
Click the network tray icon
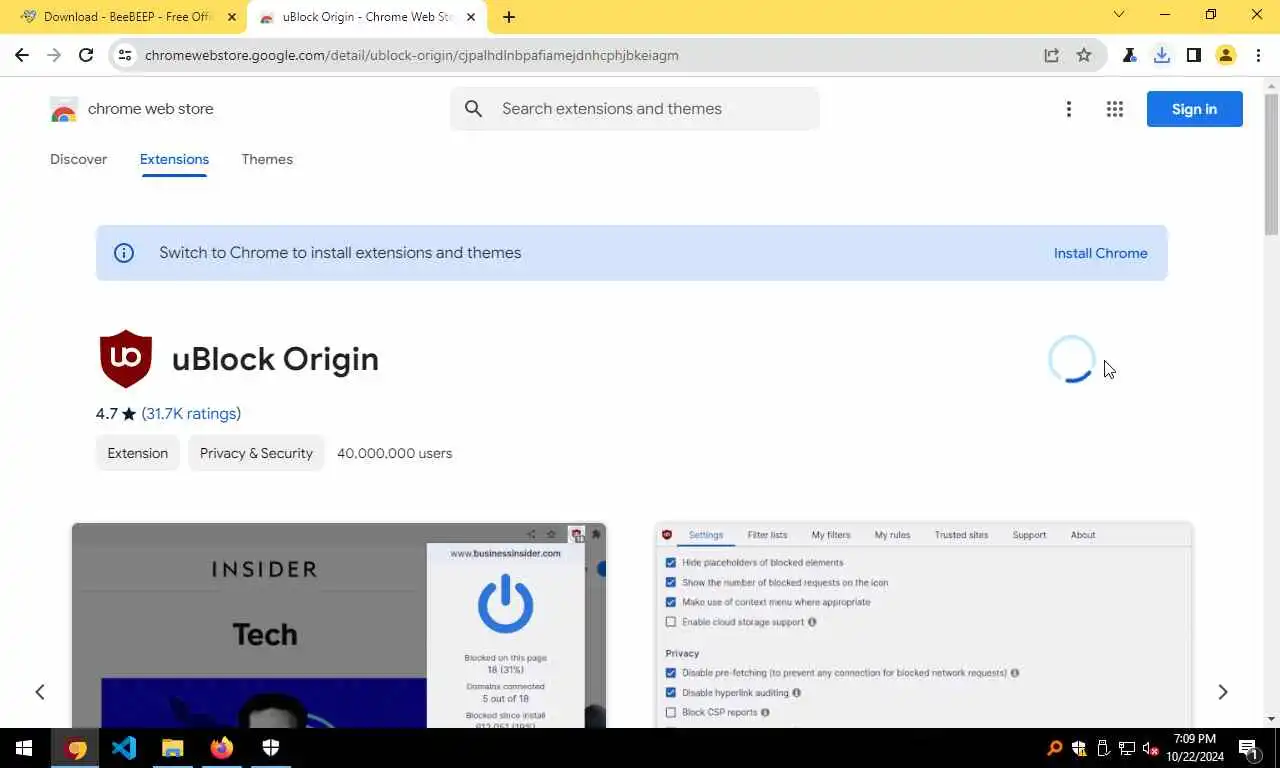coord(1127,748)
